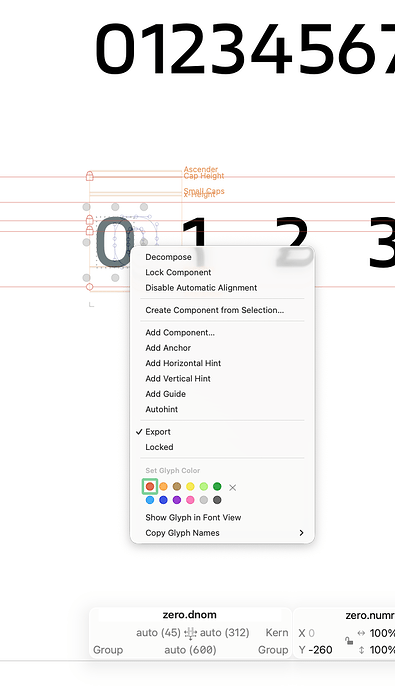This screenshot has width=395, height=690.
Task: Pick the red glyph color swatch
Action: pyautogui.click(x=150, y=486)
